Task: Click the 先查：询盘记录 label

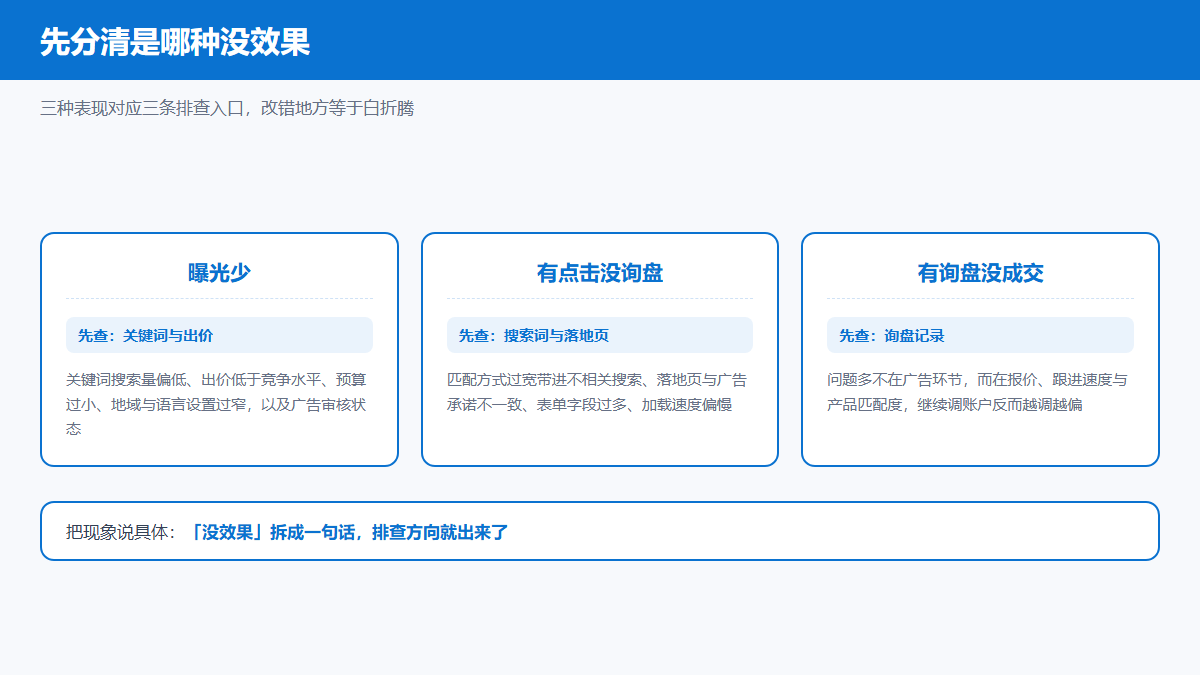Action: point(980,335)
